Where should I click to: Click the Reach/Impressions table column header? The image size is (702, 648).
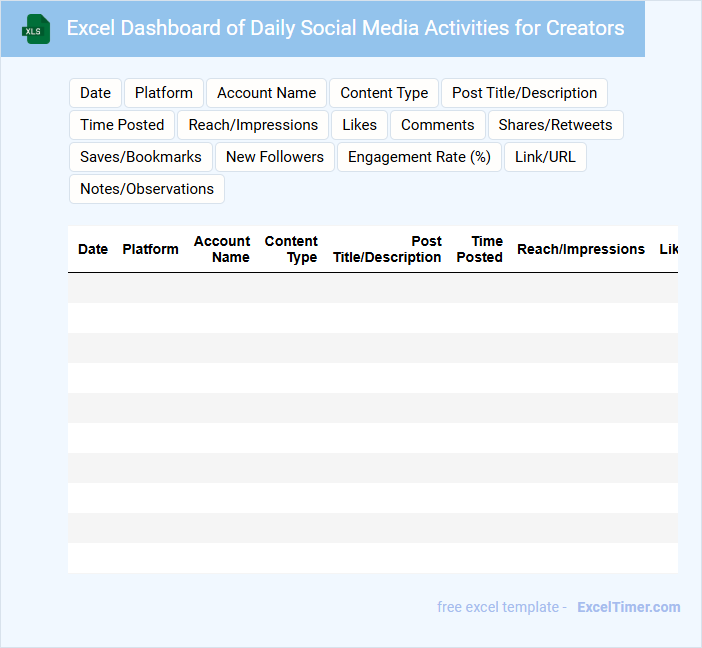coord(580,249)
